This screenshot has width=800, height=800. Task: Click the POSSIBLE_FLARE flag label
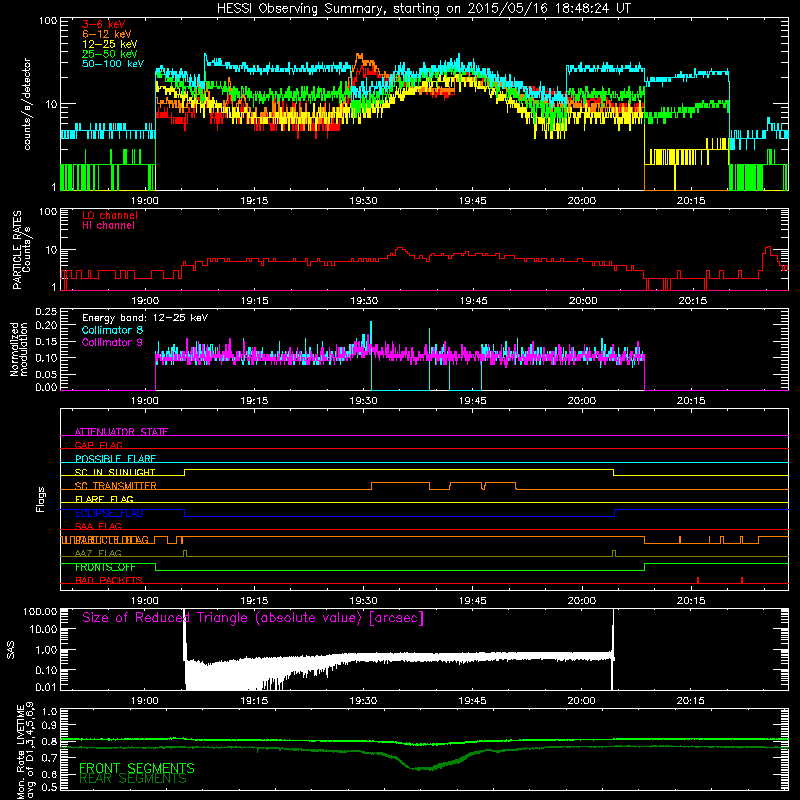(x=115, y=459)
